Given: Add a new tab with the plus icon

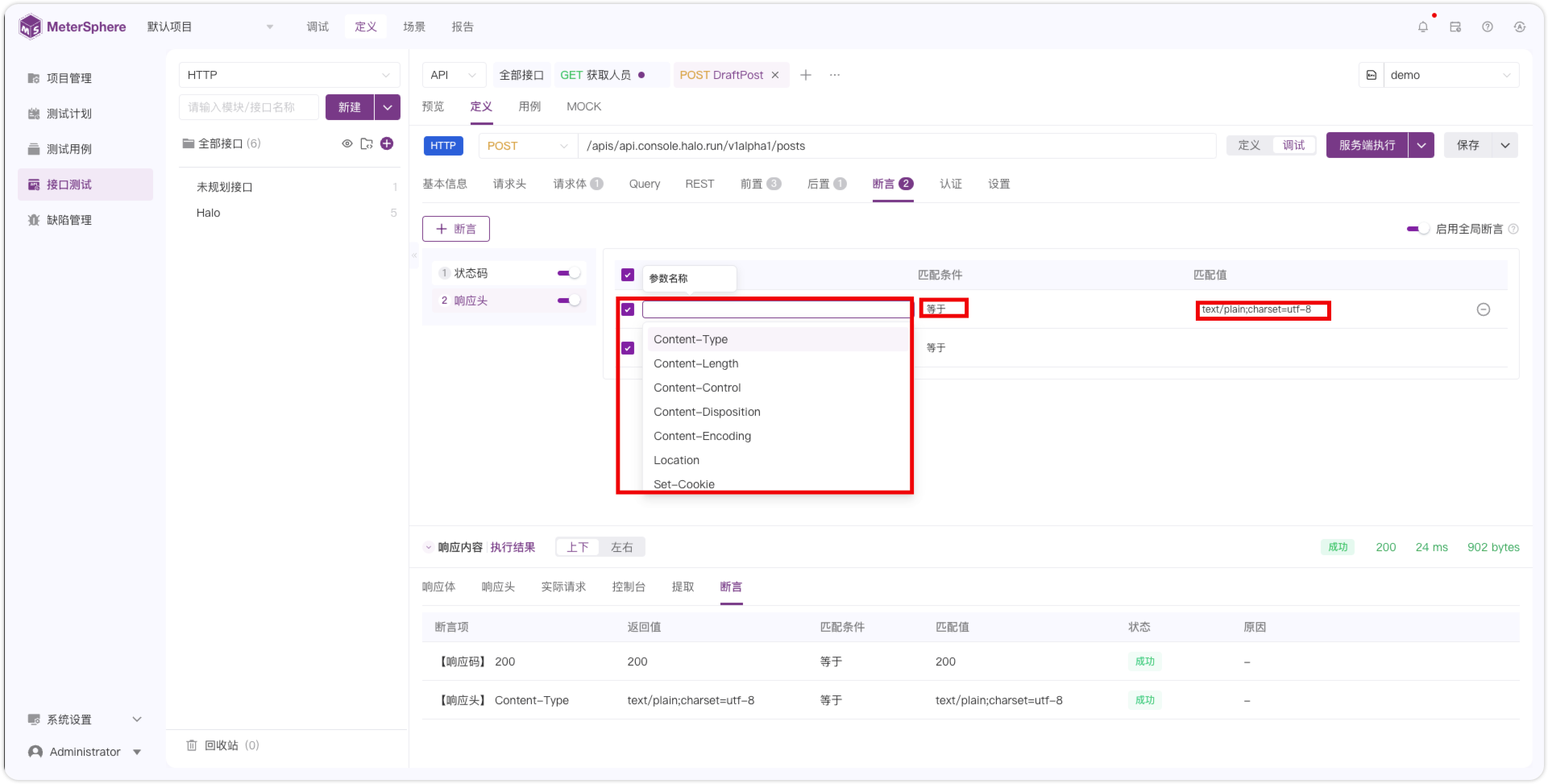Looking at the screenshot, I should coord(806,75).
